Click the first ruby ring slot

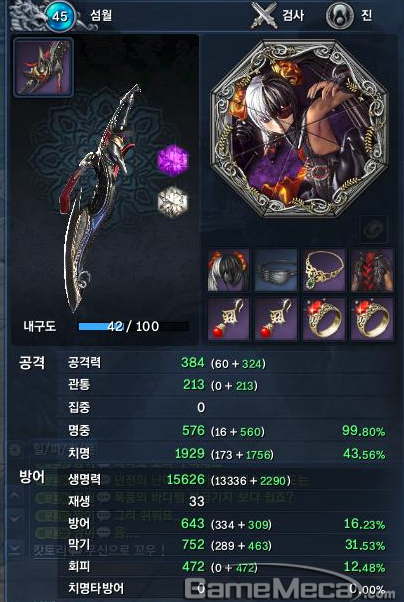click(x=324, y=319)
